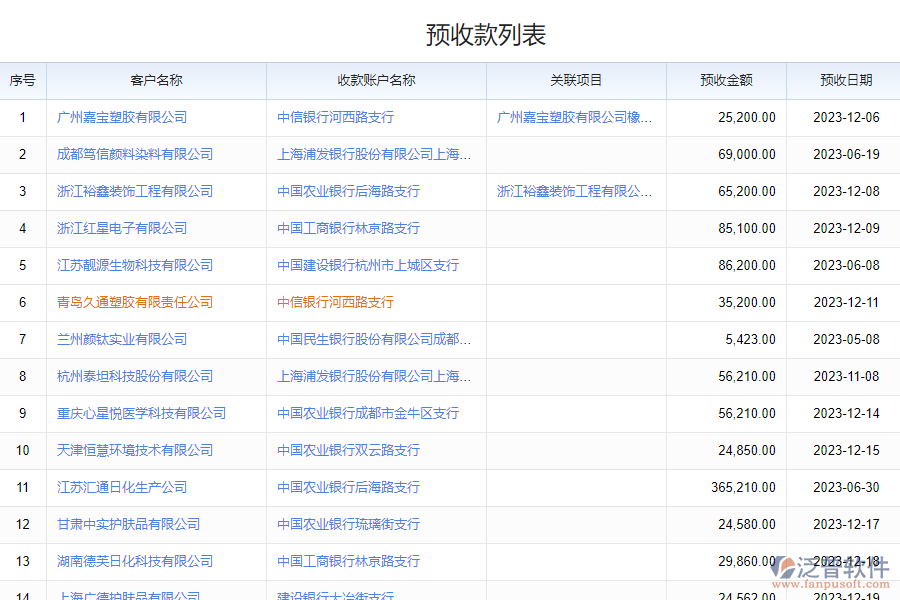The width and height of the screenshot is (900, 600).
Task: Sort by 预收日期 column header
Action: pyautogui.click(x=845, y=80)
